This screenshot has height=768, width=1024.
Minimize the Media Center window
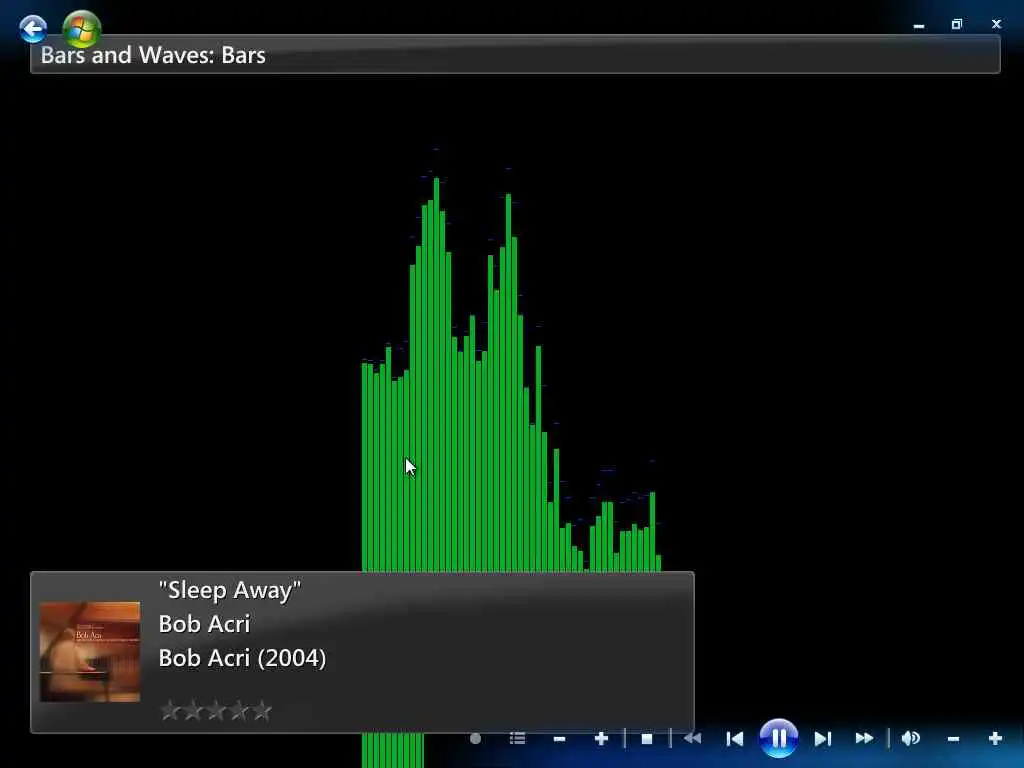(x=919, y=25)
